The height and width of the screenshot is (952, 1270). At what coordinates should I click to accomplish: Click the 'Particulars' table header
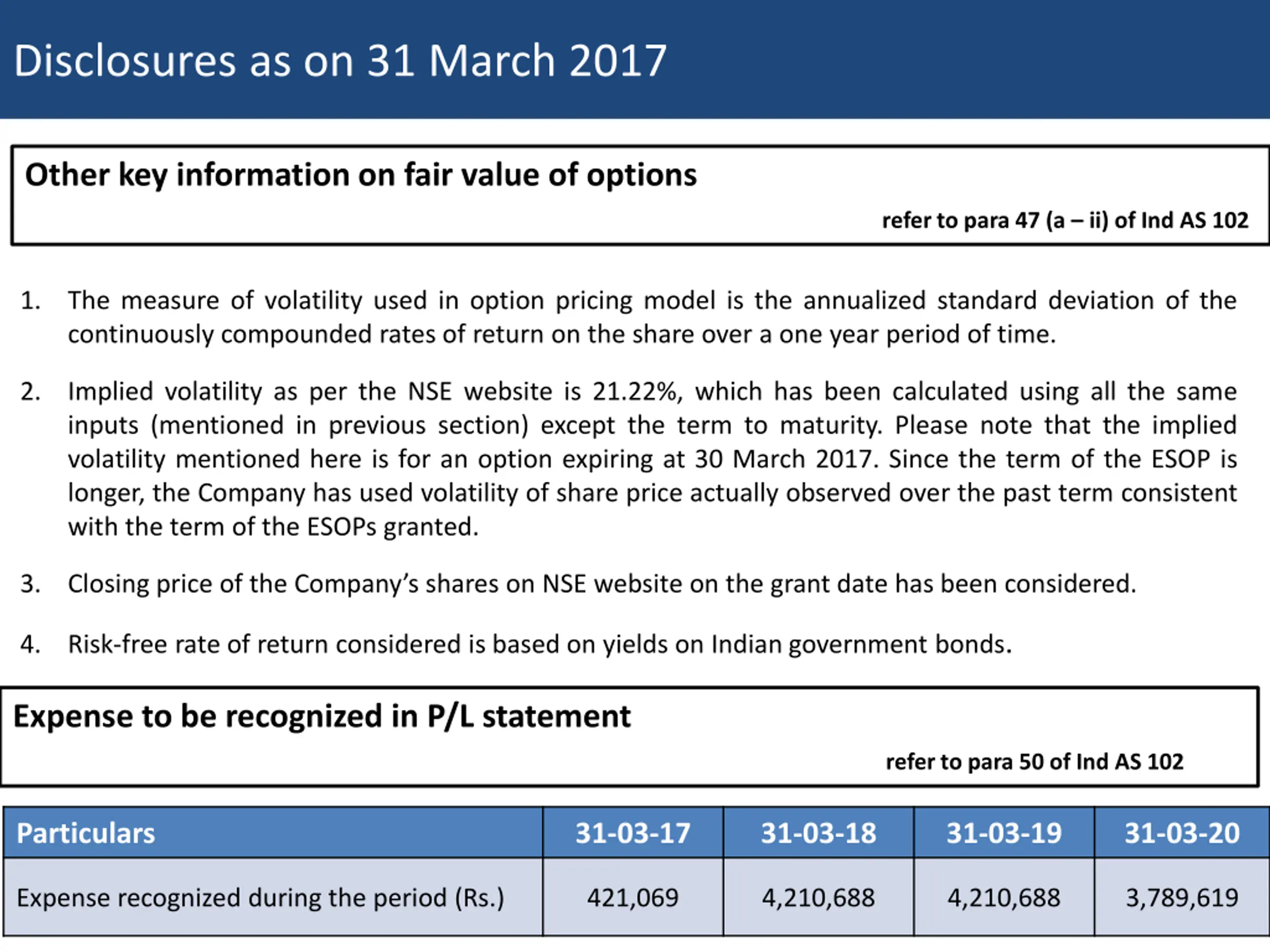click(86, 833)
